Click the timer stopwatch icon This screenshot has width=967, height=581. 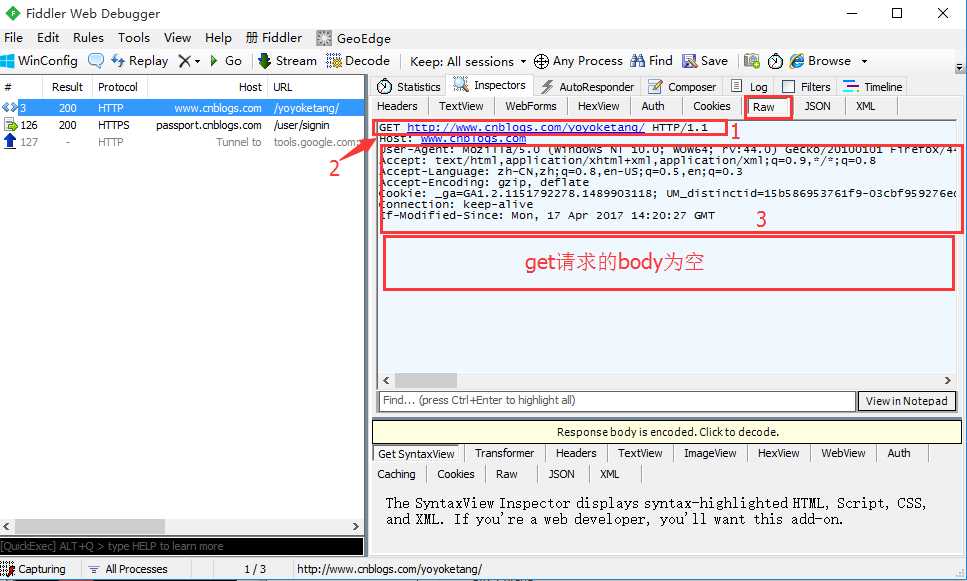click(x=775, y=61)
